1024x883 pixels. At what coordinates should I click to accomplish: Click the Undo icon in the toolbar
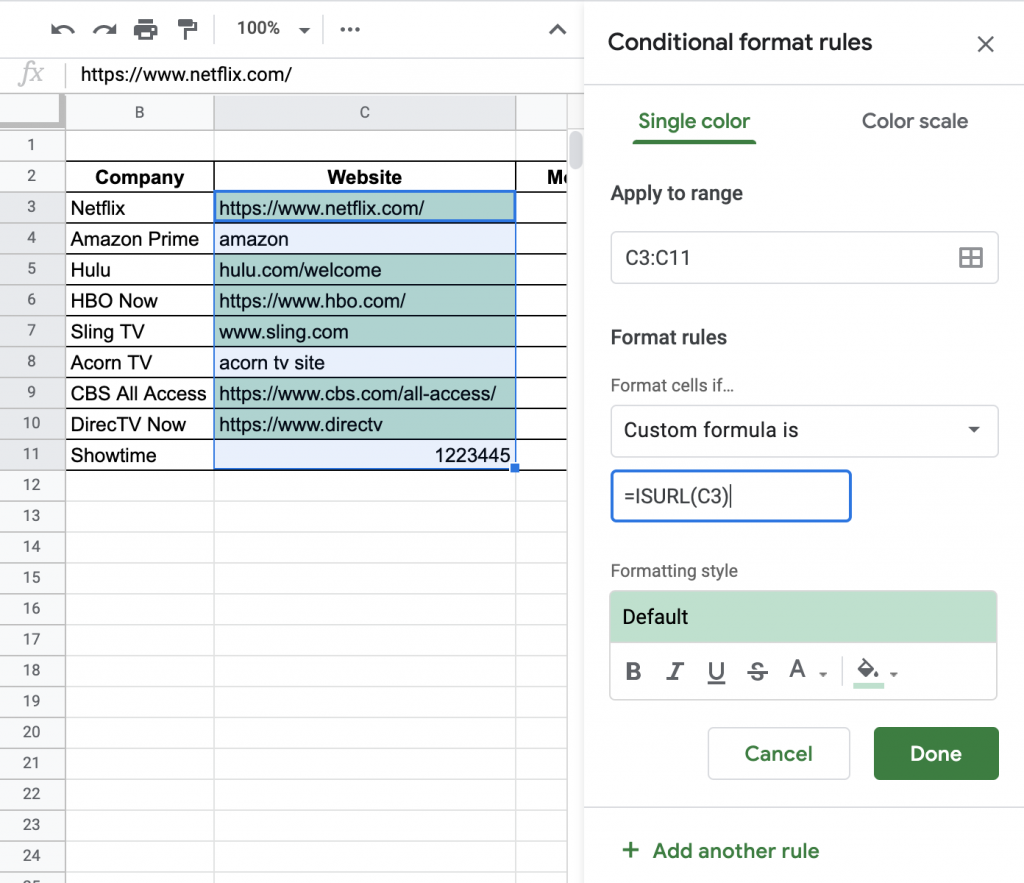(x=62, y=29)
